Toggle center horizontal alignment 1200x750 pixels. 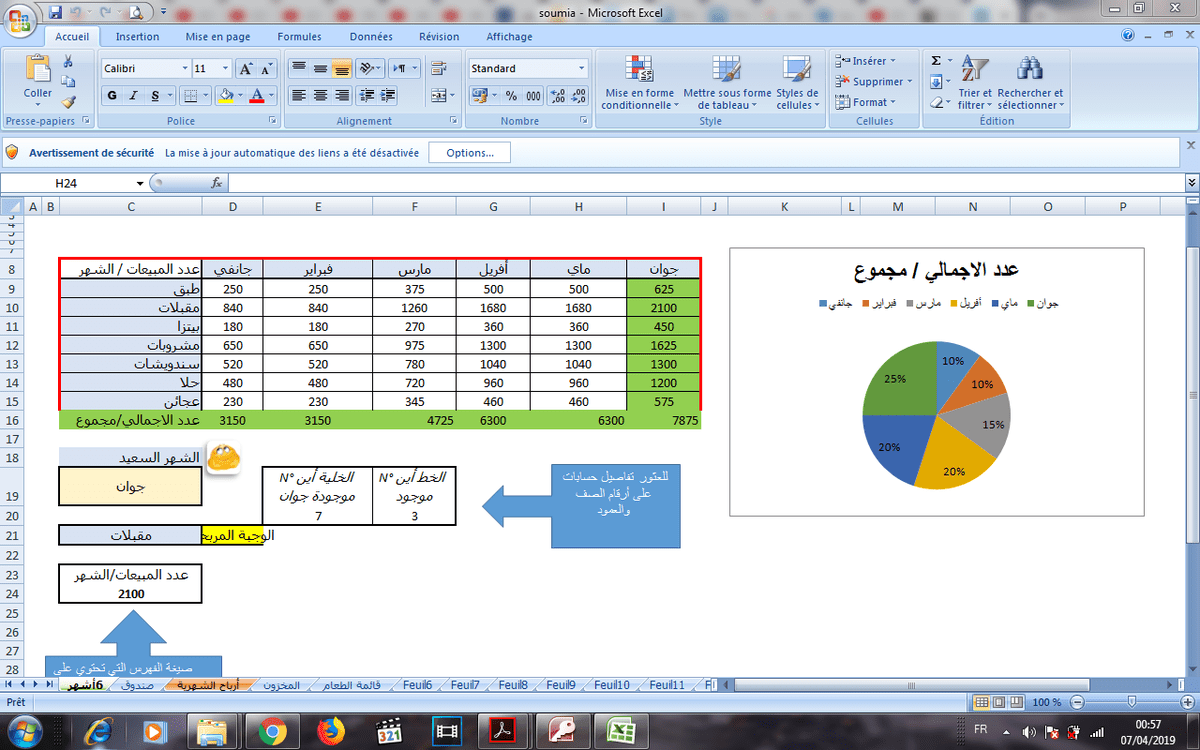click(320, 96)
